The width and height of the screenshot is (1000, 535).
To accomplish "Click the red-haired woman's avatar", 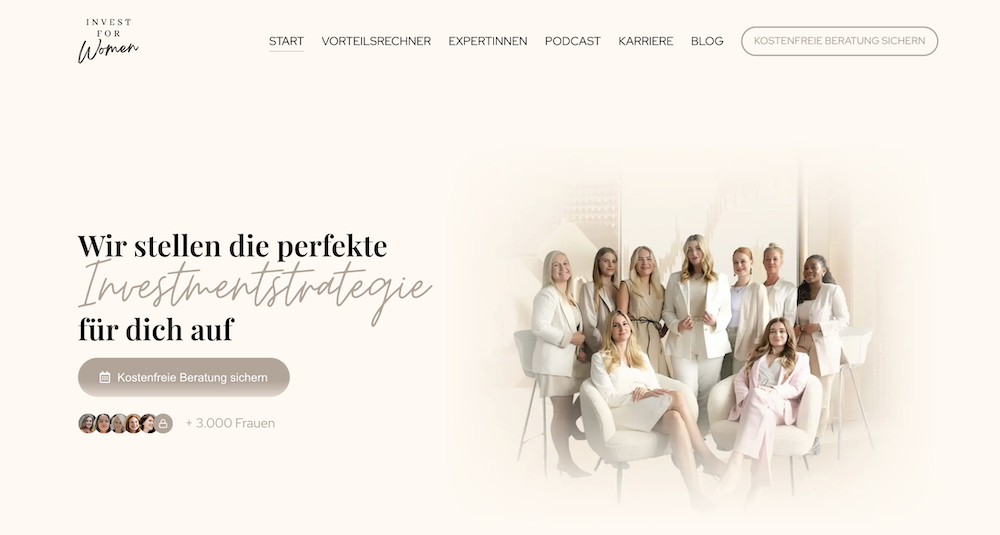I will pos(133,423).
